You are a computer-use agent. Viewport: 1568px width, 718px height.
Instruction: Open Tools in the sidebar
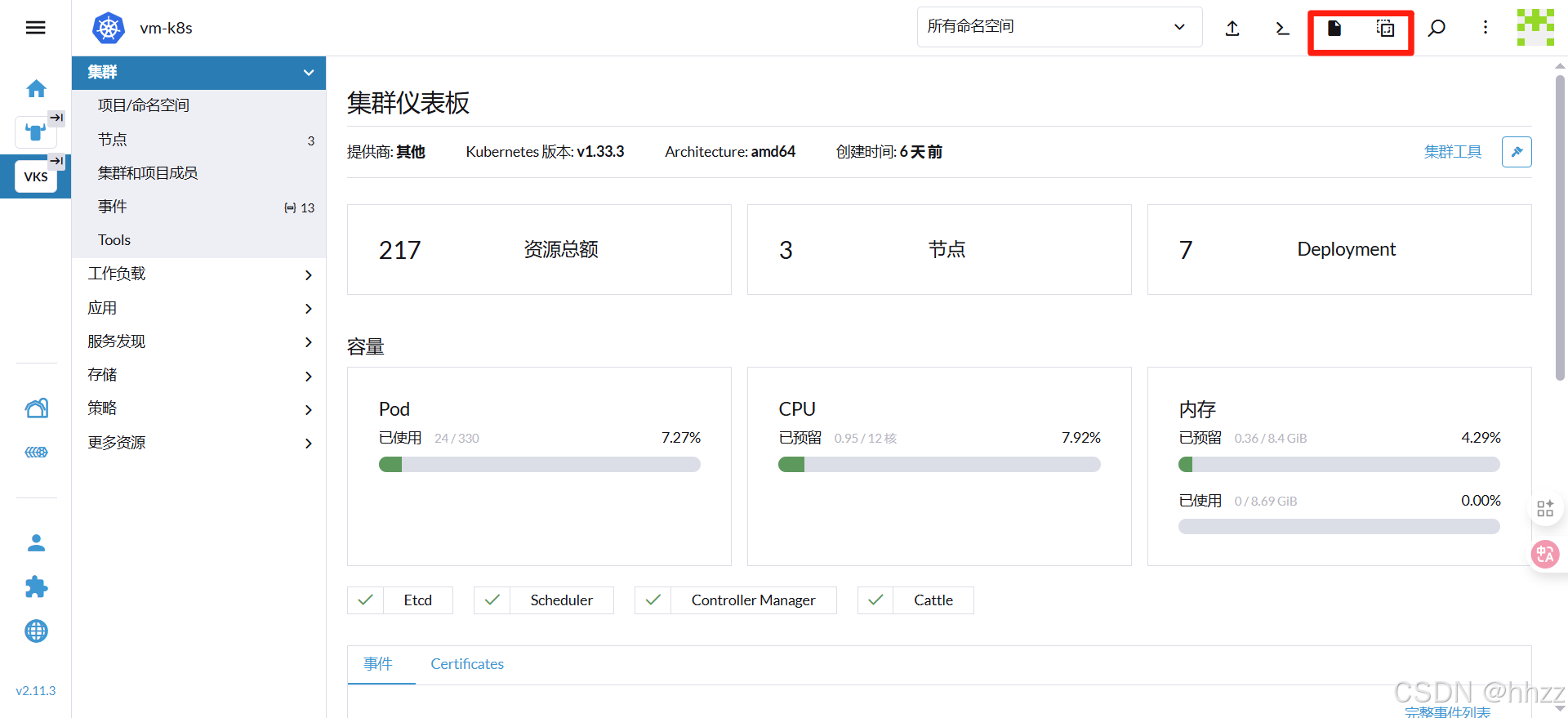(x=198, y=240)
